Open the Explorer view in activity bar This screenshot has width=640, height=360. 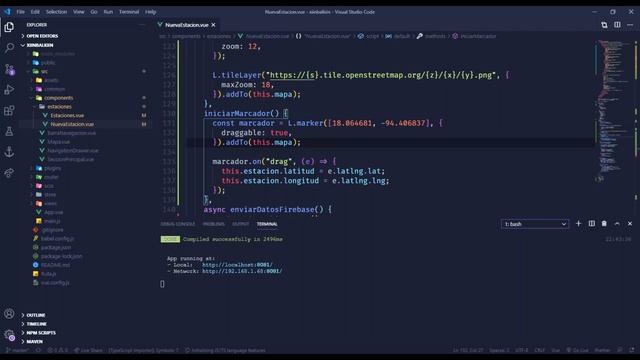[9, 27]
